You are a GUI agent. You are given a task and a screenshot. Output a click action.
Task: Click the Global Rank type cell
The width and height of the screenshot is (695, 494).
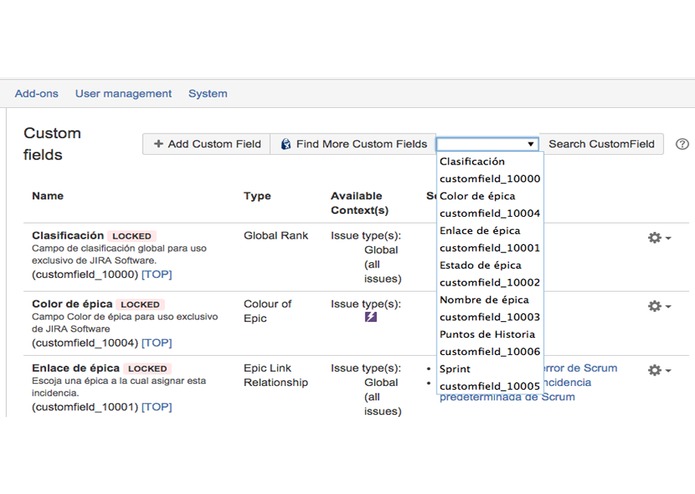(x=276, y=235)
